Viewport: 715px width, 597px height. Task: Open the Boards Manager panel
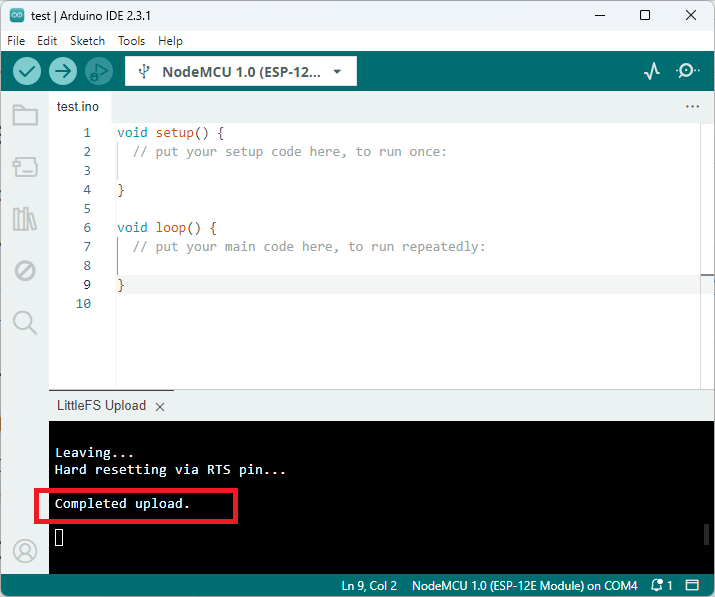pyautogui.click(x=25, y=167)
